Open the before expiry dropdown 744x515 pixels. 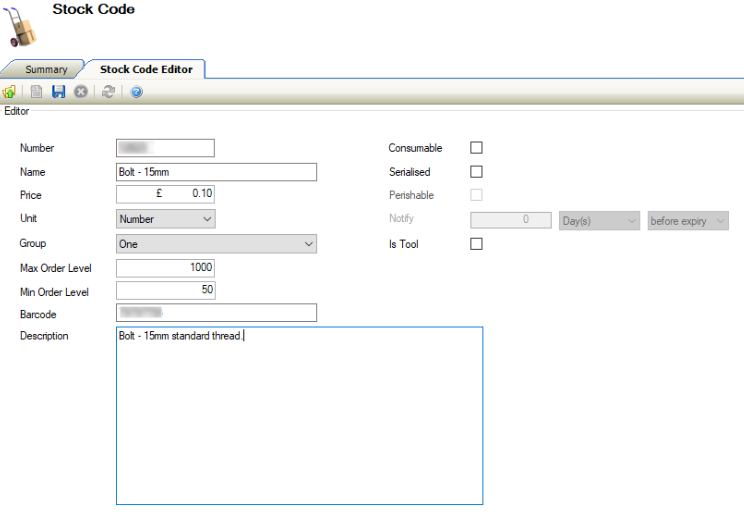point(688,221)
